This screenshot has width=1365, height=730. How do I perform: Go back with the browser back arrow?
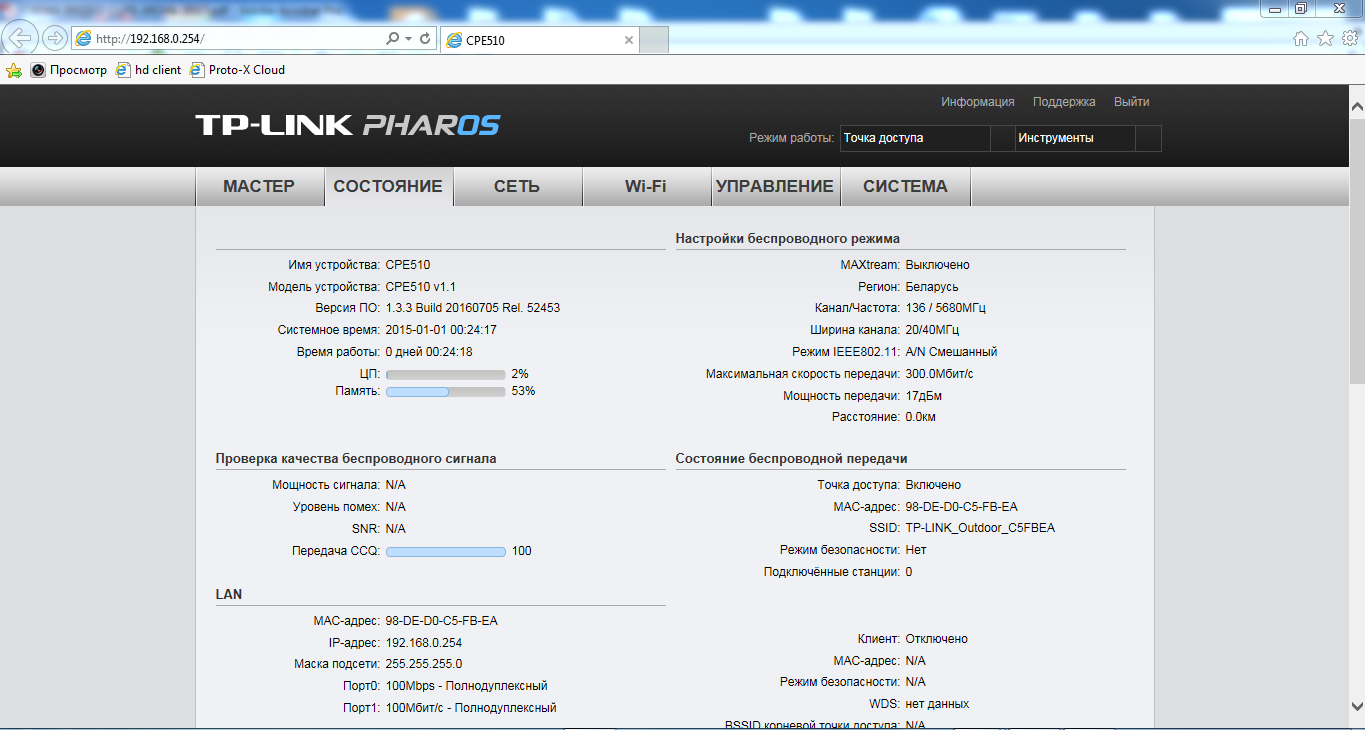click(x=21, y=38)
